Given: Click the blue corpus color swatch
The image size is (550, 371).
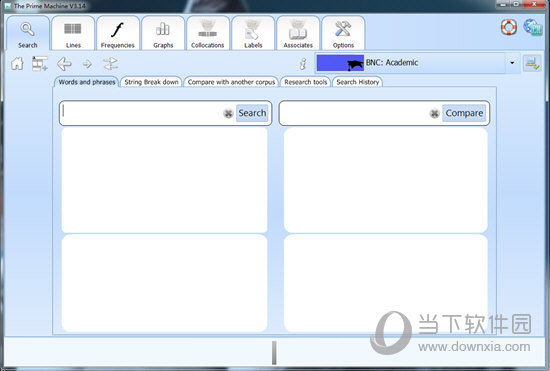Looking at the screenshot, I should pyautogui.click(x=340, y=63).
